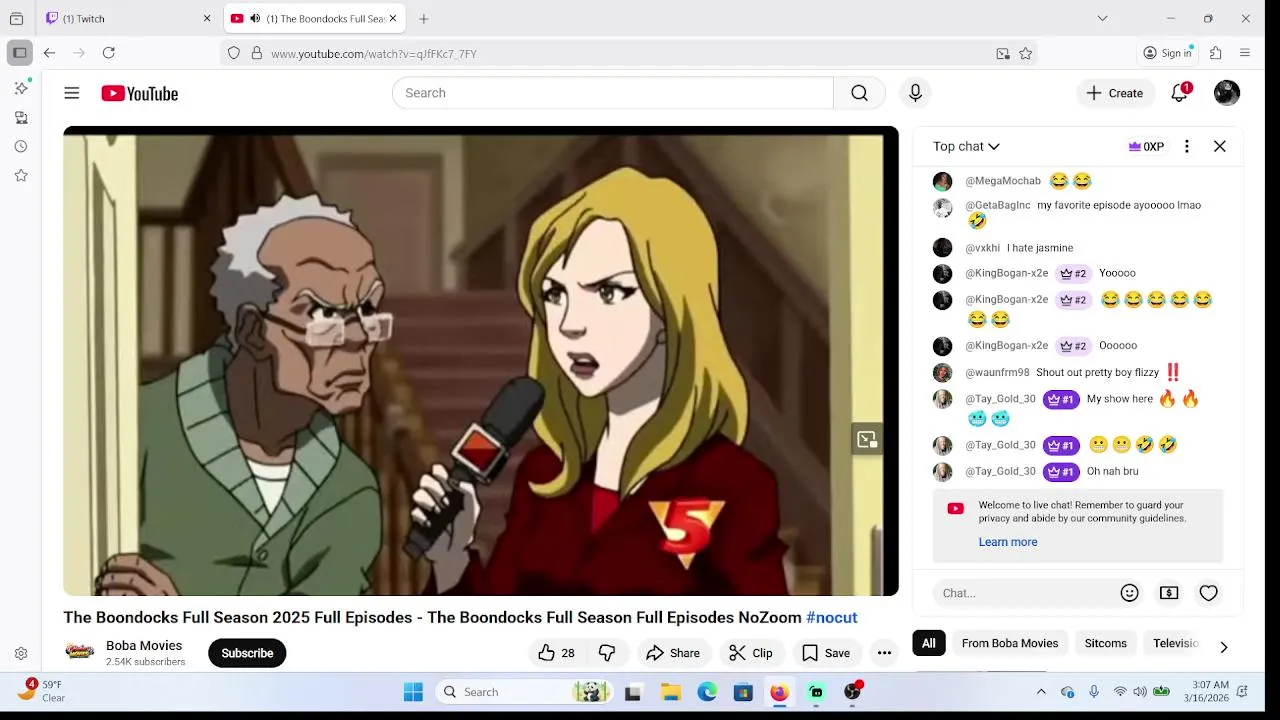Bookmark this page with star
Image resolution: width=1280 pixels, height=720 pixels.
tap(1025, 53)
